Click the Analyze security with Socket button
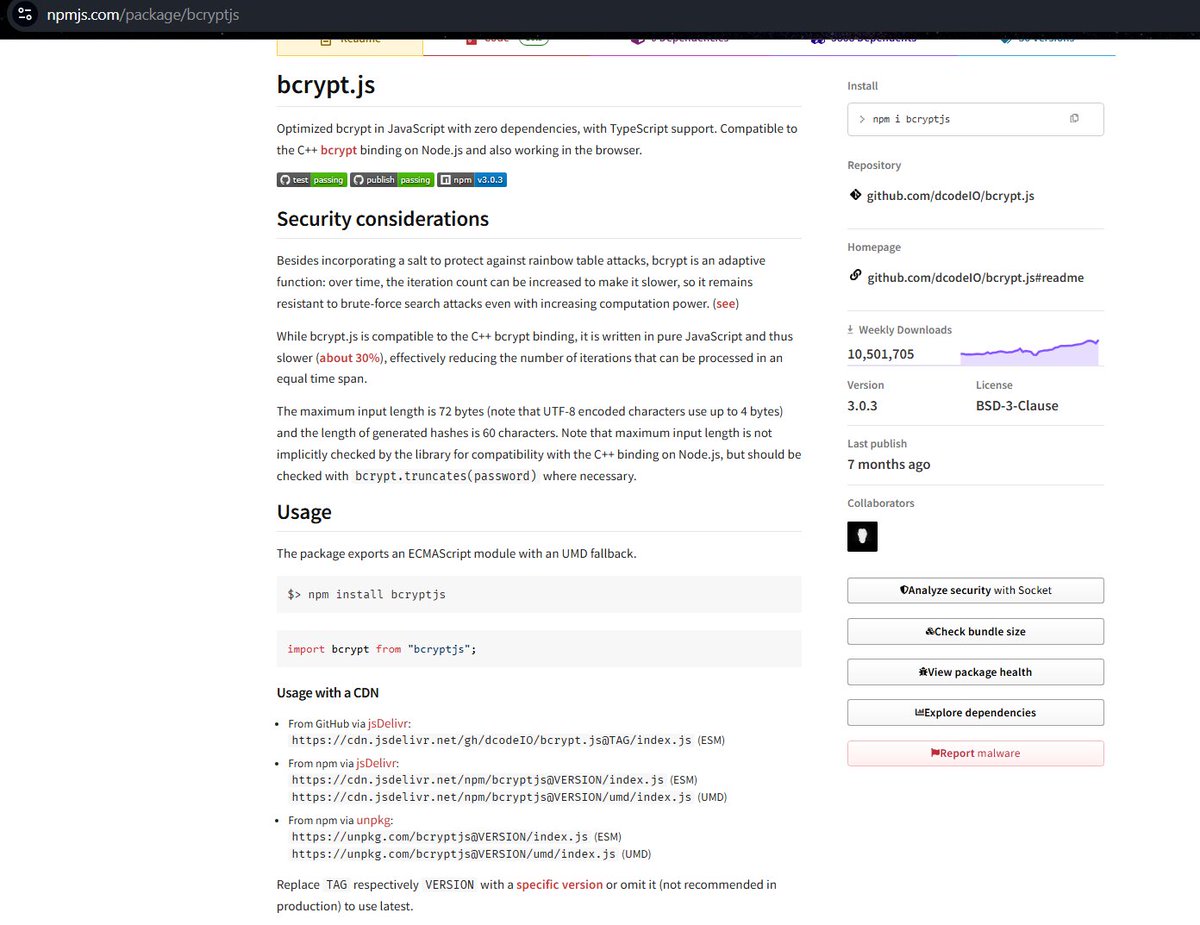This screenshot has width=1200, height=925. click(975, 590)
